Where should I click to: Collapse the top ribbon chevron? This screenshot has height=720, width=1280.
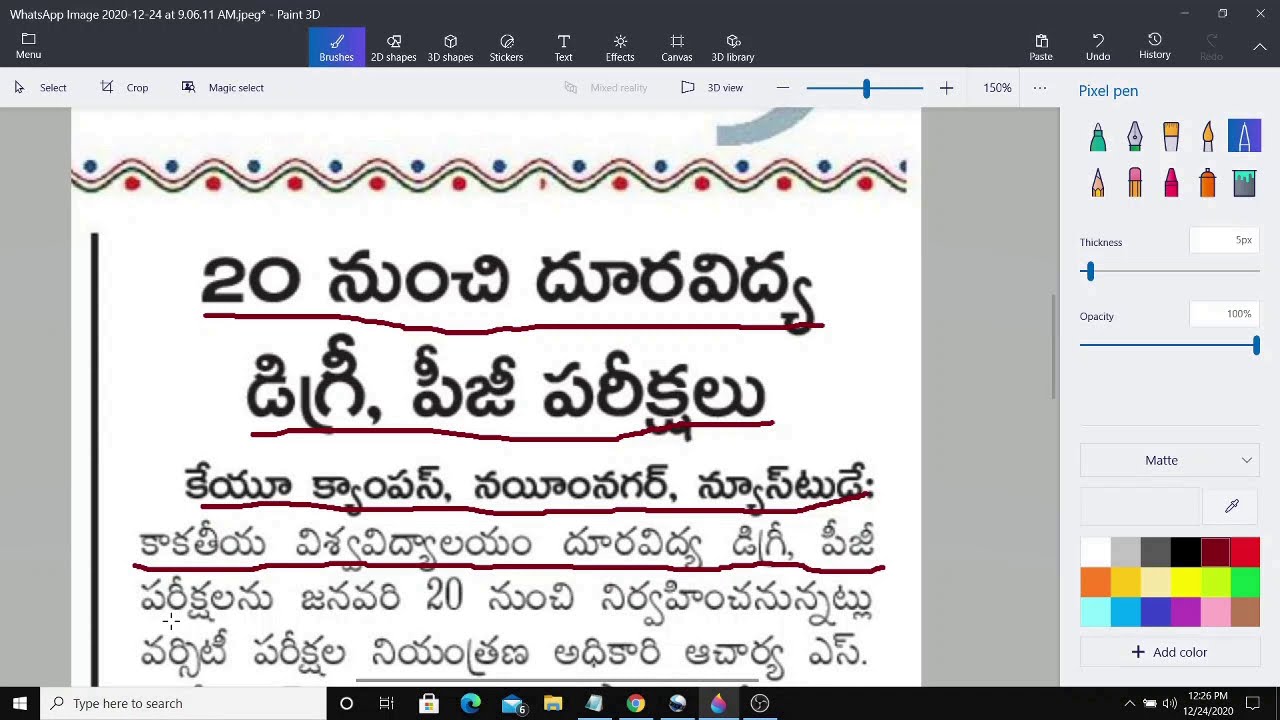click(x=1260, y=47)
